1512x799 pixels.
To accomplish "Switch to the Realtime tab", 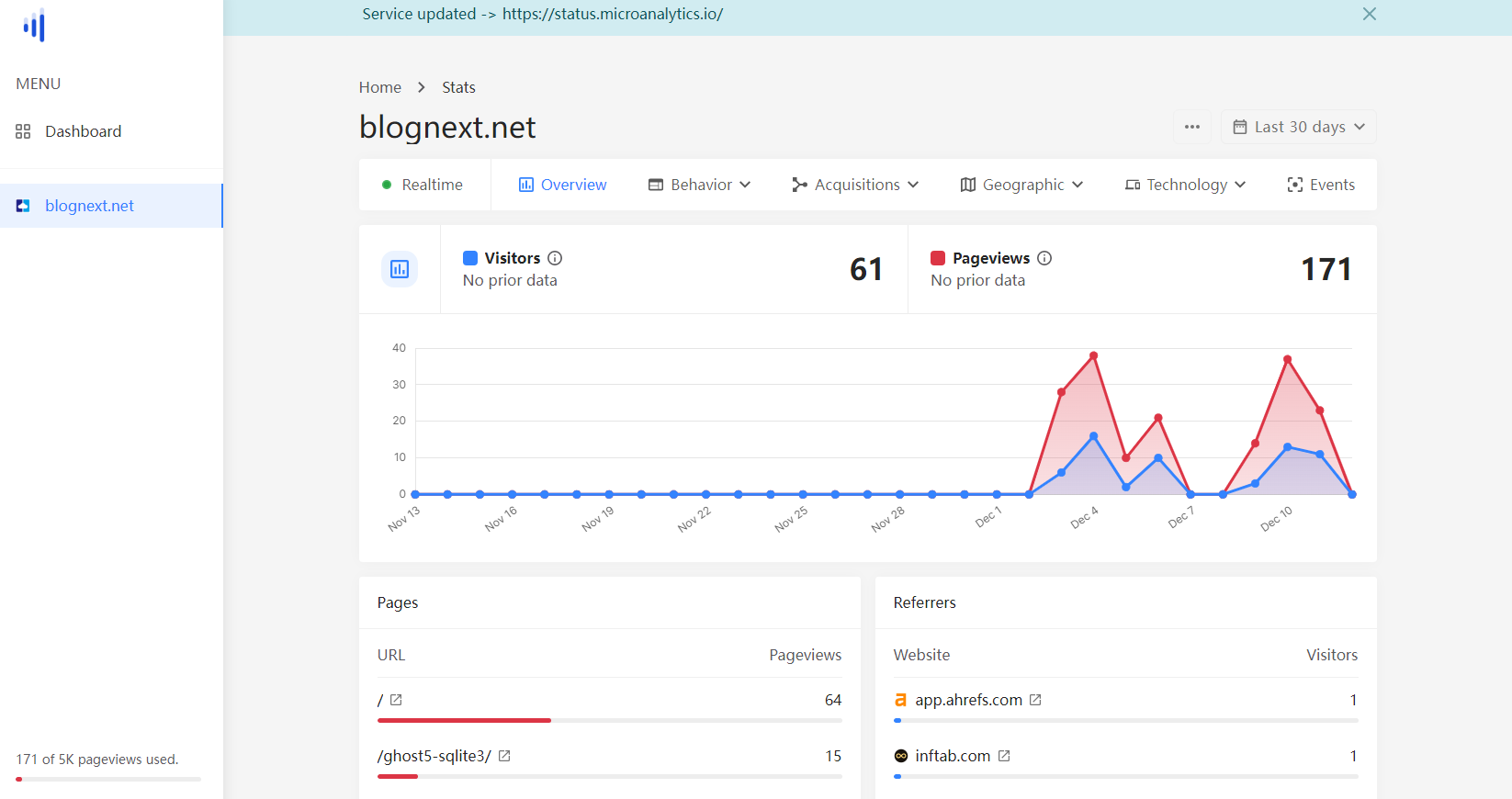I will [423, 185].
